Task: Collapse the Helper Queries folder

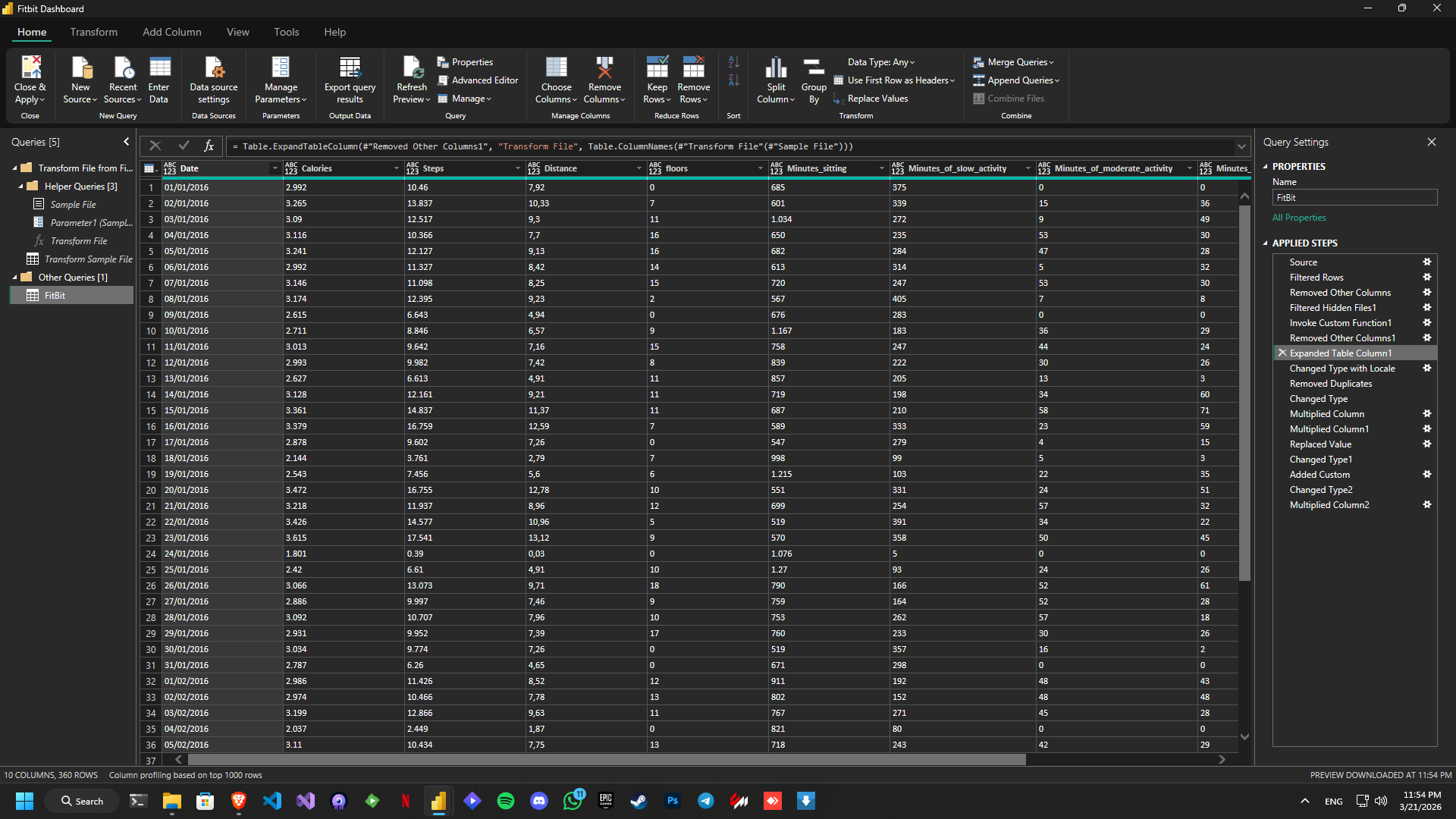Action: [19, 186]
